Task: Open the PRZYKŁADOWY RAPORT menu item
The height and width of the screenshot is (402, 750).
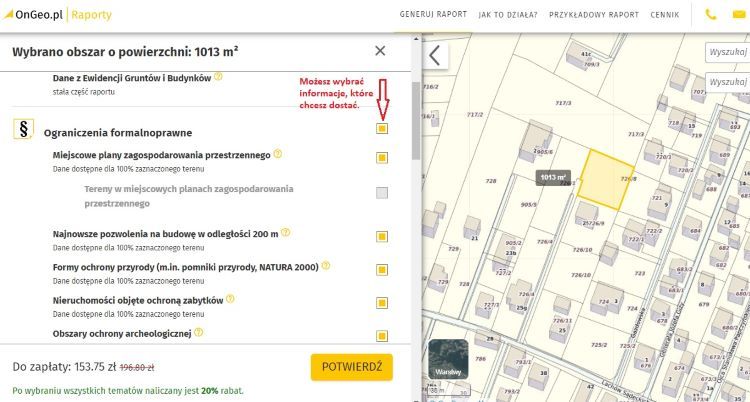Action: [594, 15]
